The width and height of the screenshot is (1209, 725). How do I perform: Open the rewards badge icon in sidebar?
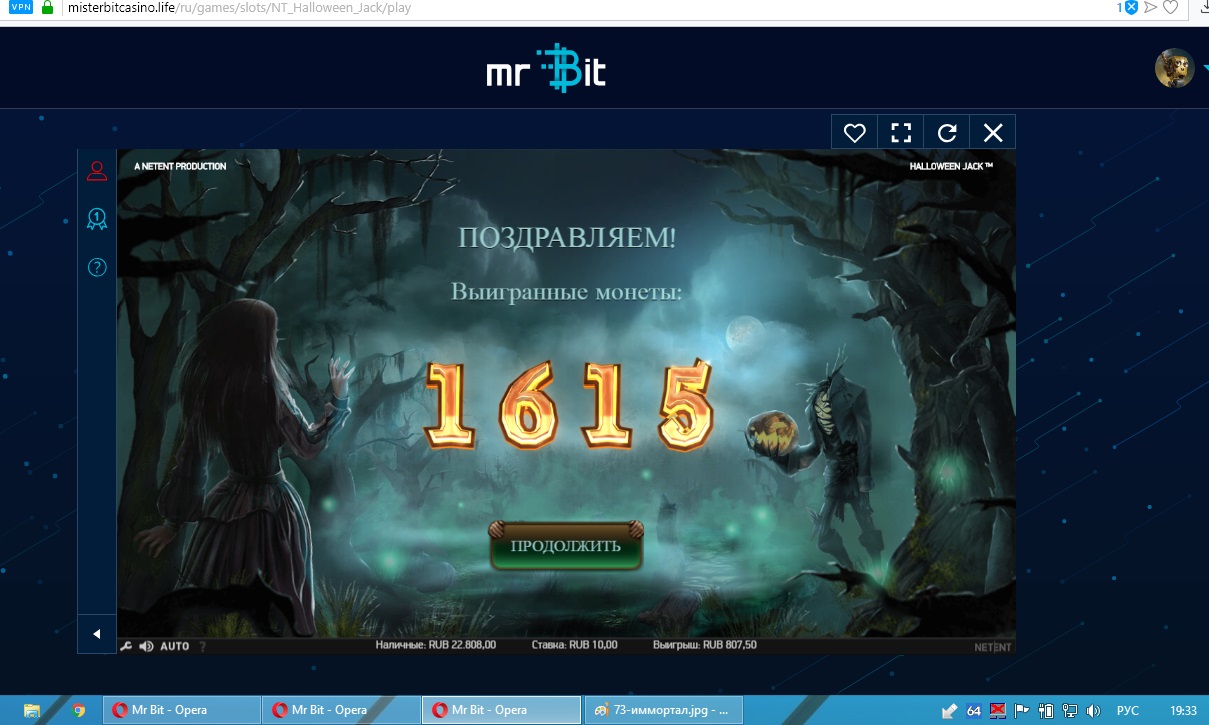click(x=97, y=219)
